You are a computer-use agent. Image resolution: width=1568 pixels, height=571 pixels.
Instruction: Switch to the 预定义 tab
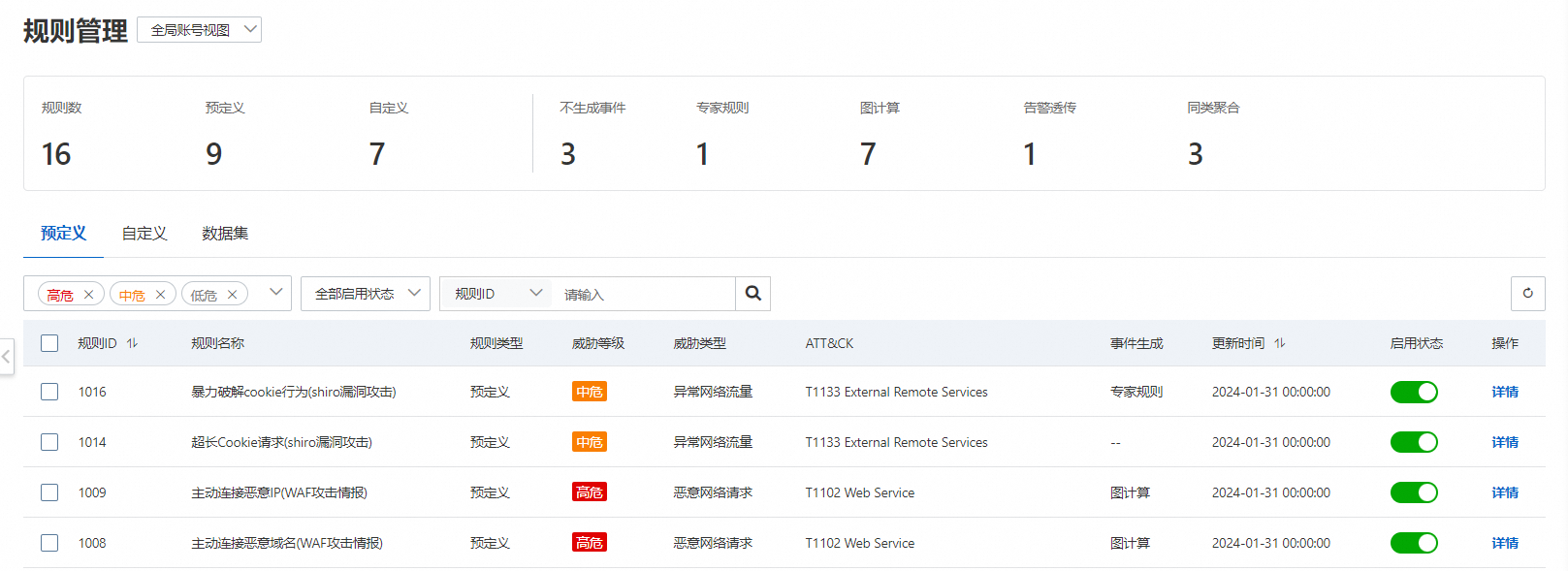[x=63, y=234]
